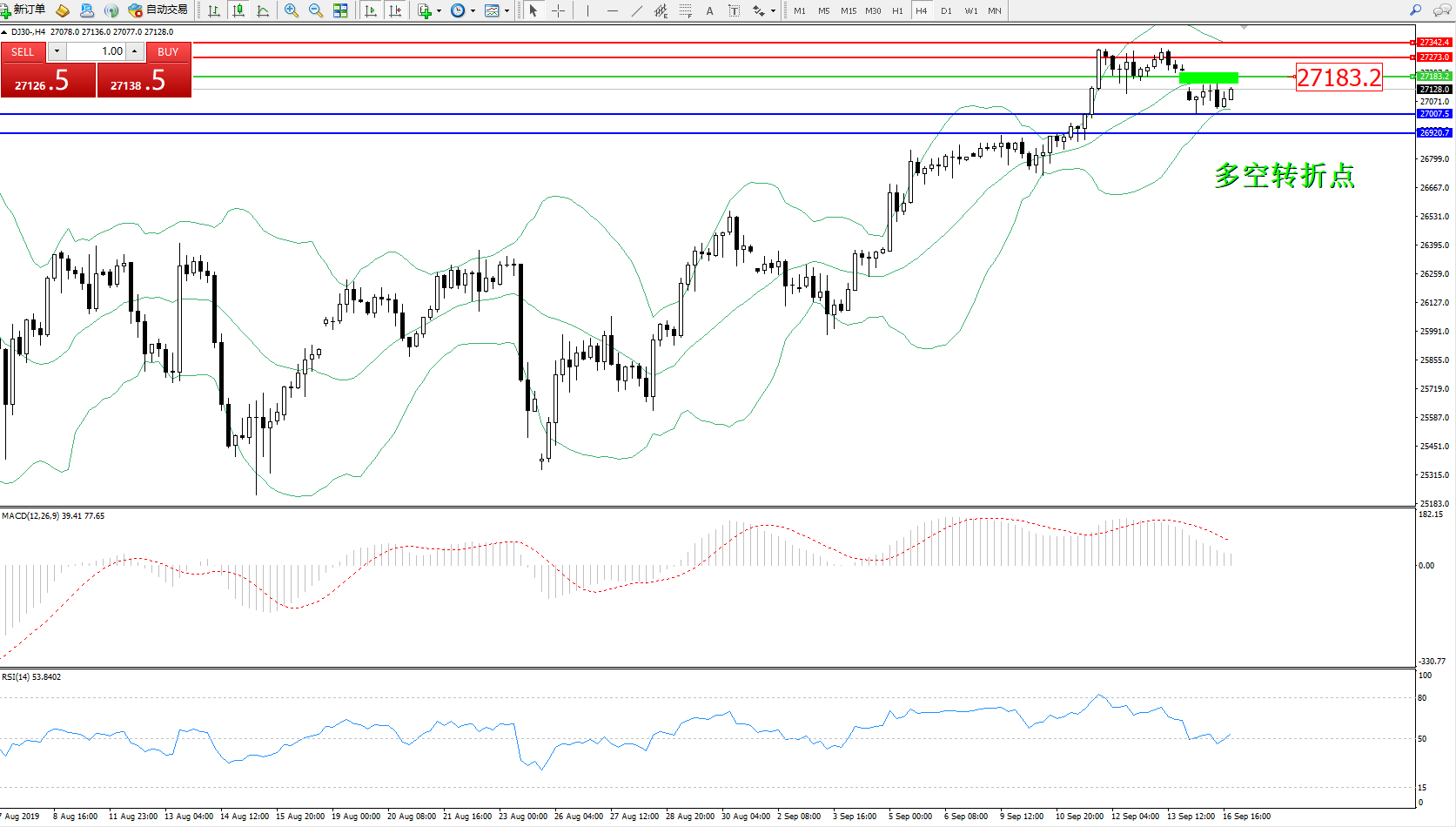Select the text label (A) tool
This screenshot has width=1456, height=827.
(x=709, y=10)
